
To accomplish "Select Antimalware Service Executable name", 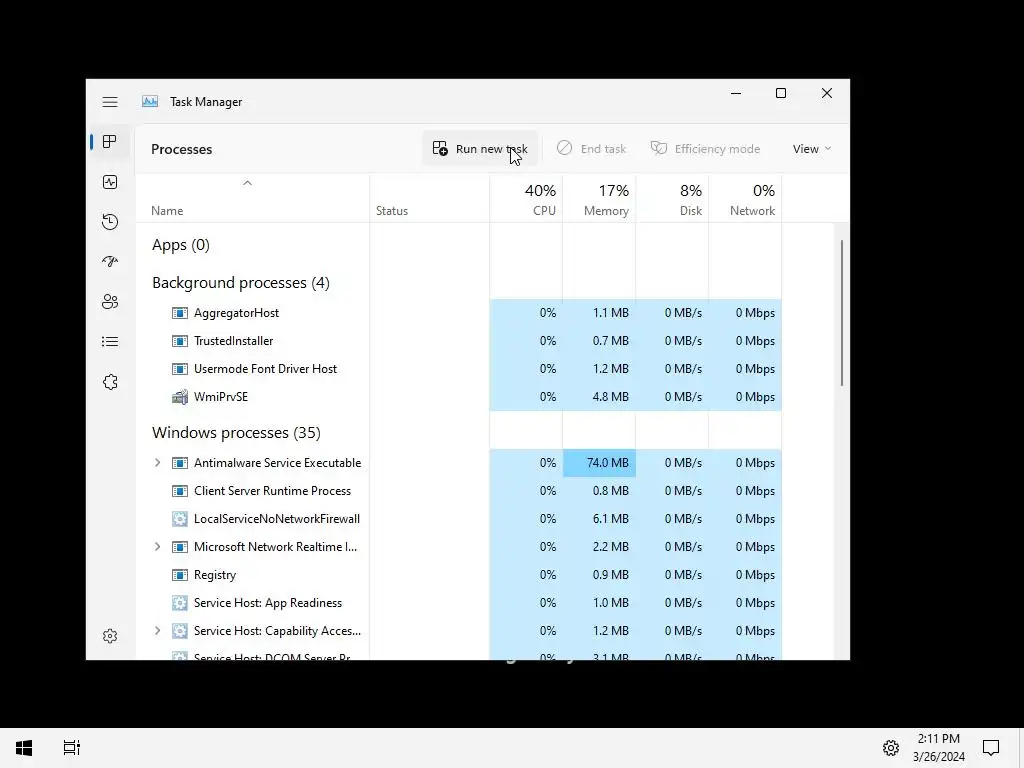I will pyautogui.click(x=278, y=463).
